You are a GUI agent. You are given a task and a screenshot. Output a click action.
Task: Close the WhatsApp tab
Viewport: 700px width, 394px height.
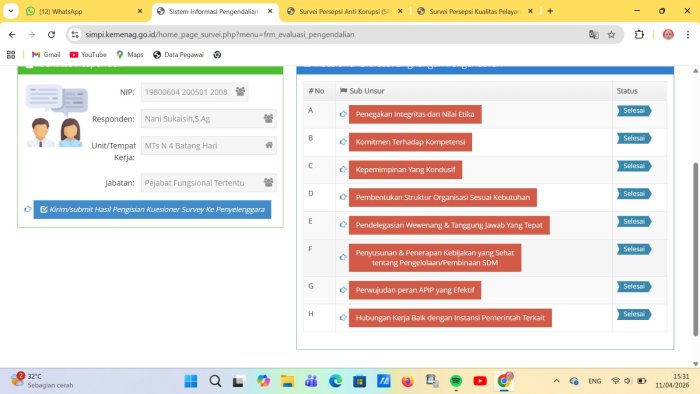pyautogui.click(x=140, y=11)
